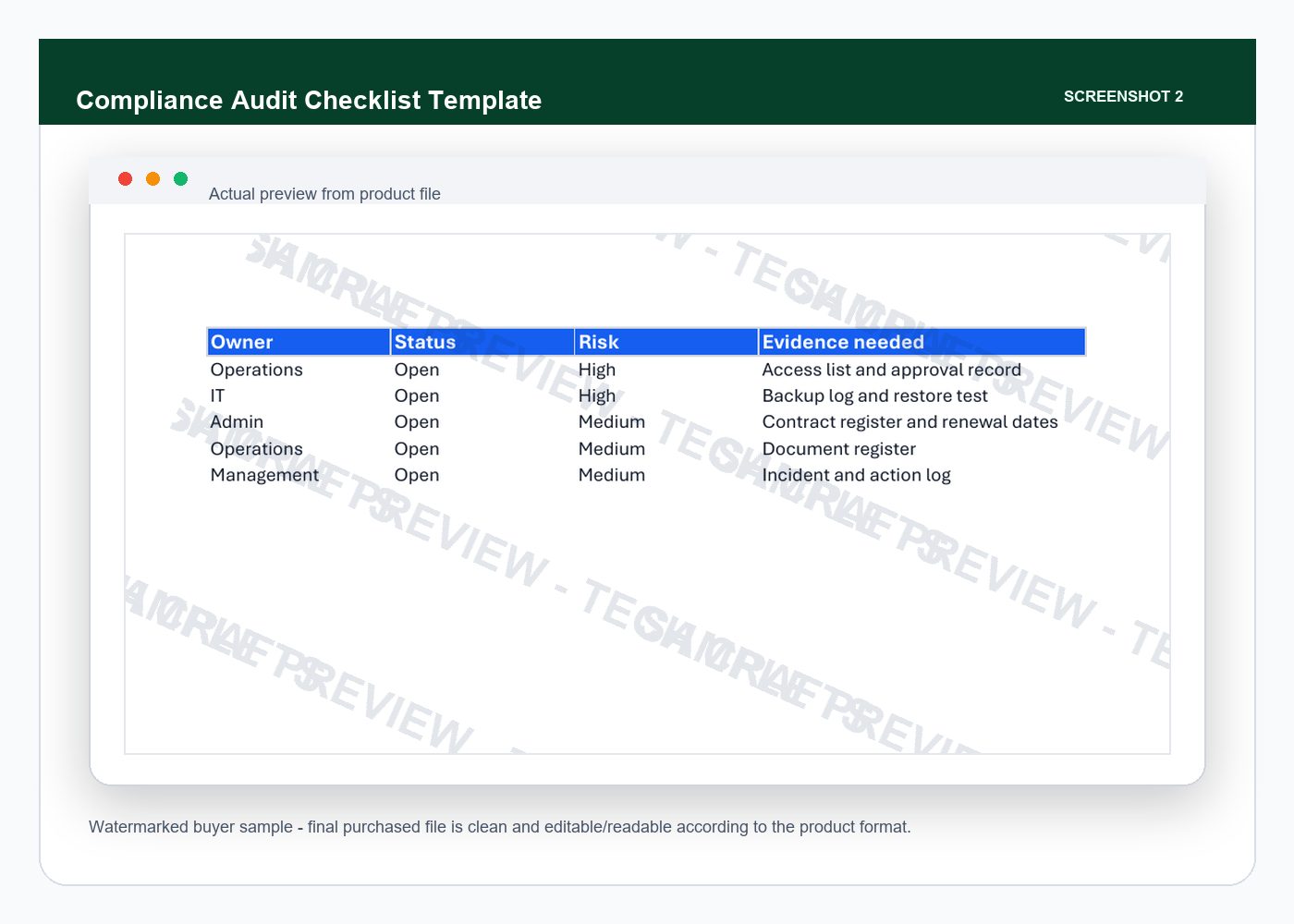Select 'Contract register and renewal dates' cell

910,422
